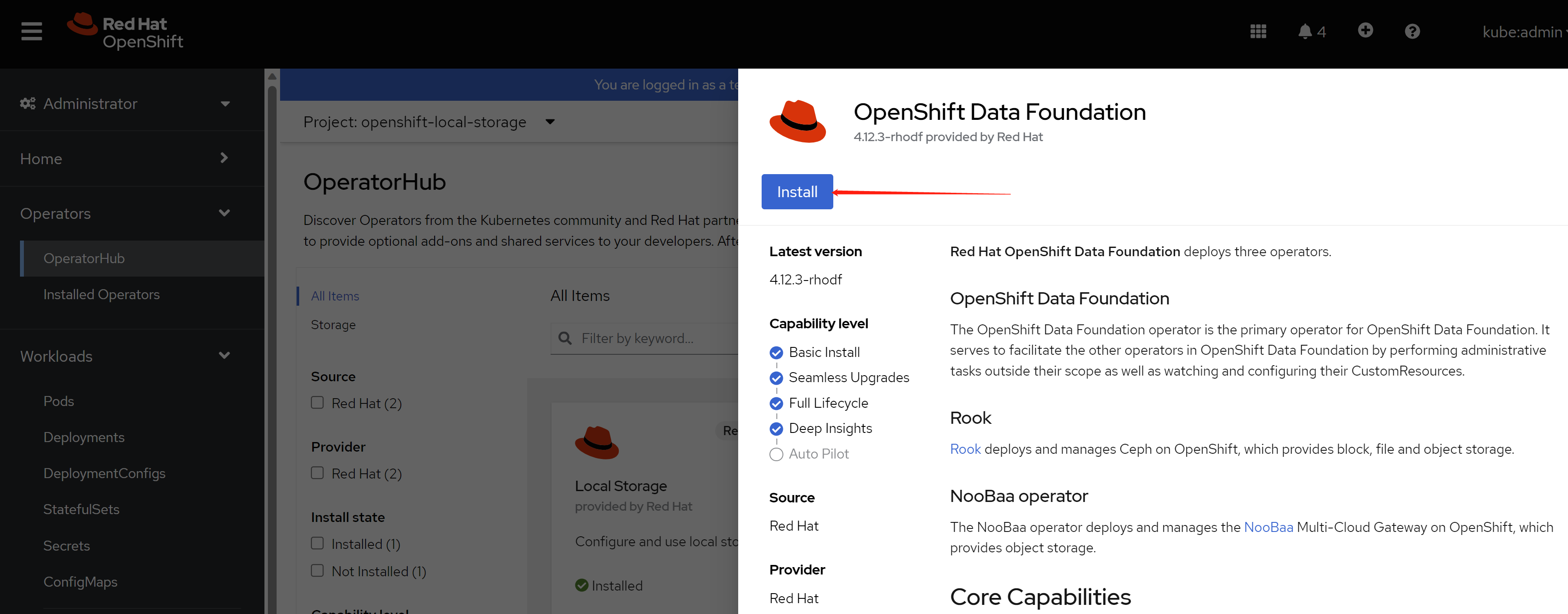
Task: Go to Installed Operators in sidebar
Action: 102,294
